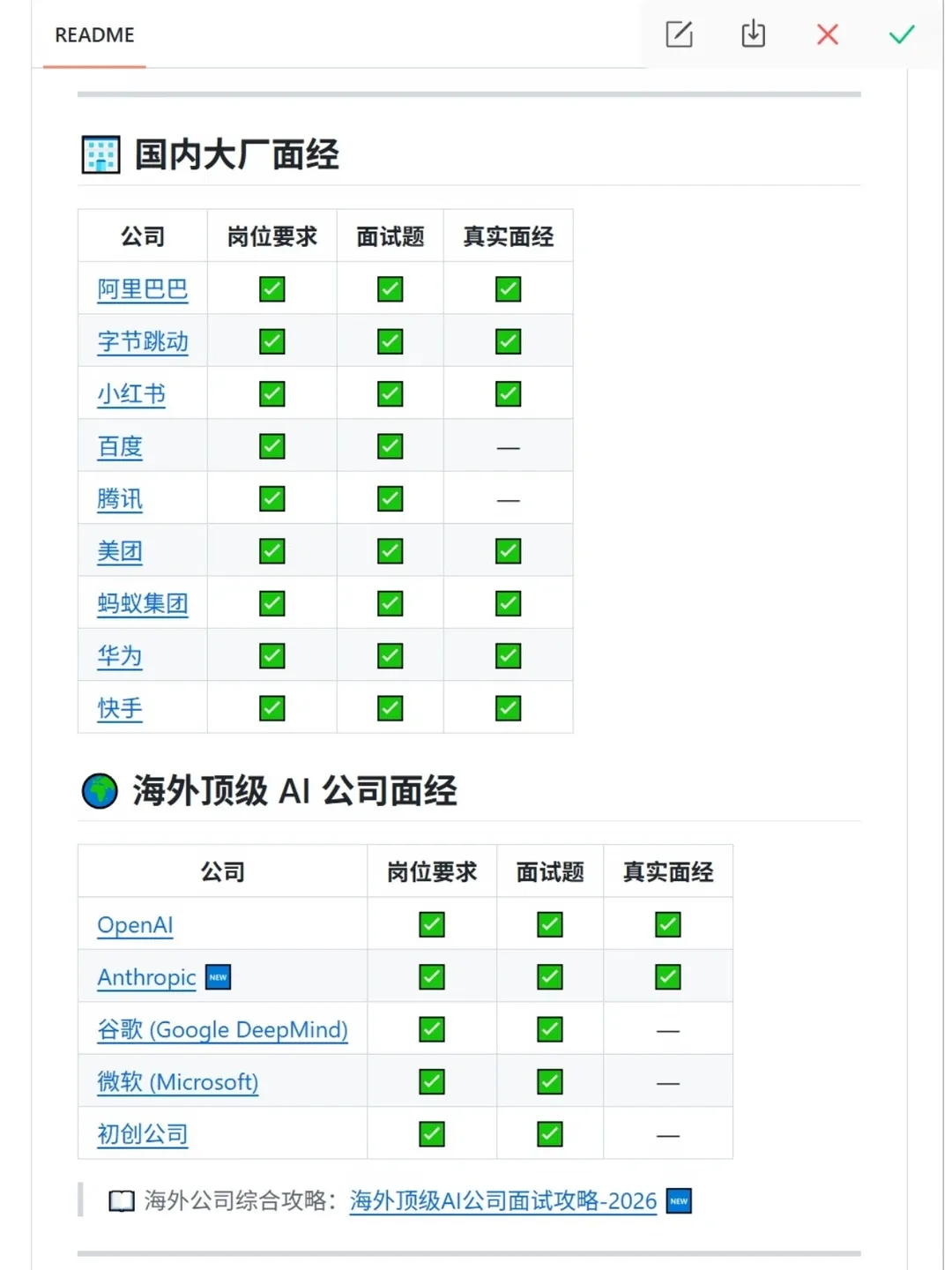
Task: Click the NEW badge after 海外顶级AI公司面试攻略-2026
Action: [679, 1201]
